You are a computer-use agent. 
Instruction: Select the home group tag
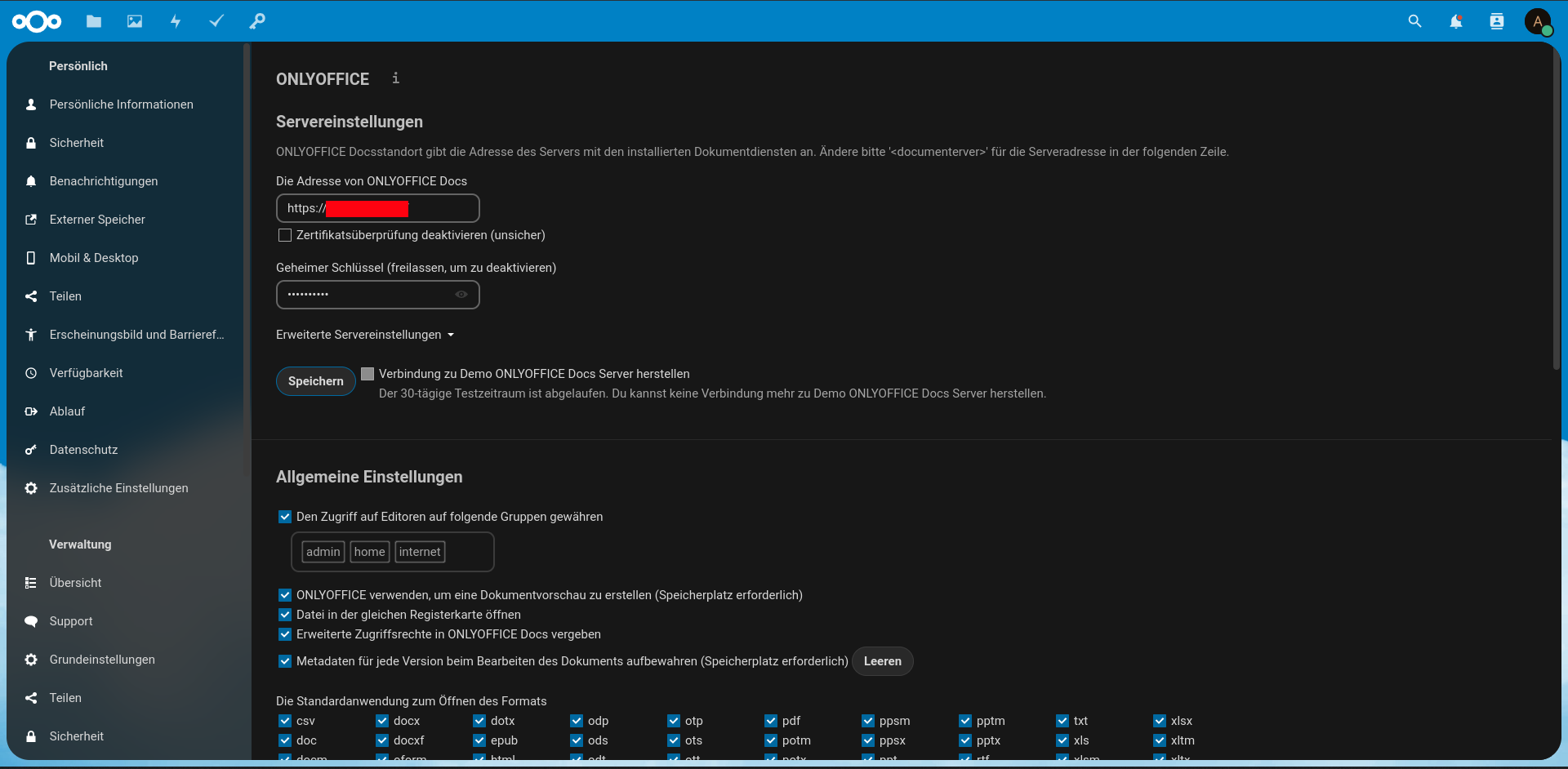pos(370,552)
